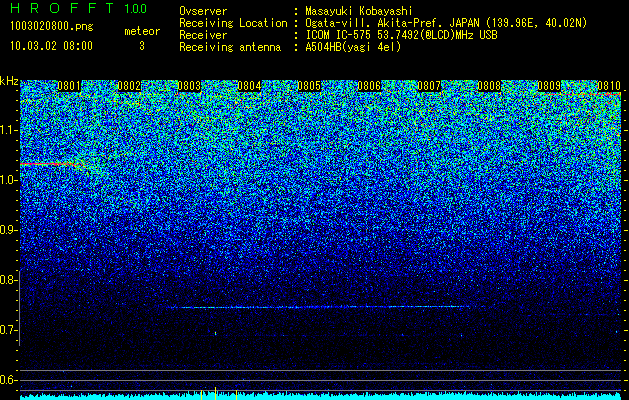Select the 0801 time marker

69,86
